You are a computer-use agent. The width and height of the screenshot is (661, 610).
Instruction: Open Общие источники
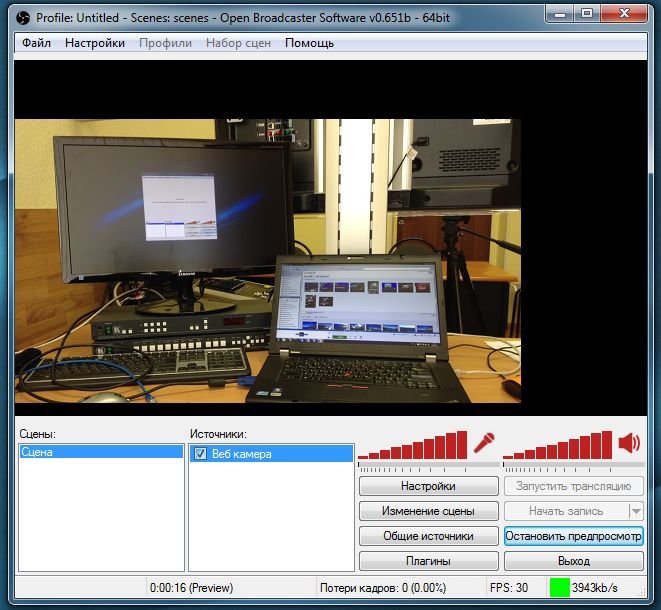click(428, 536)
